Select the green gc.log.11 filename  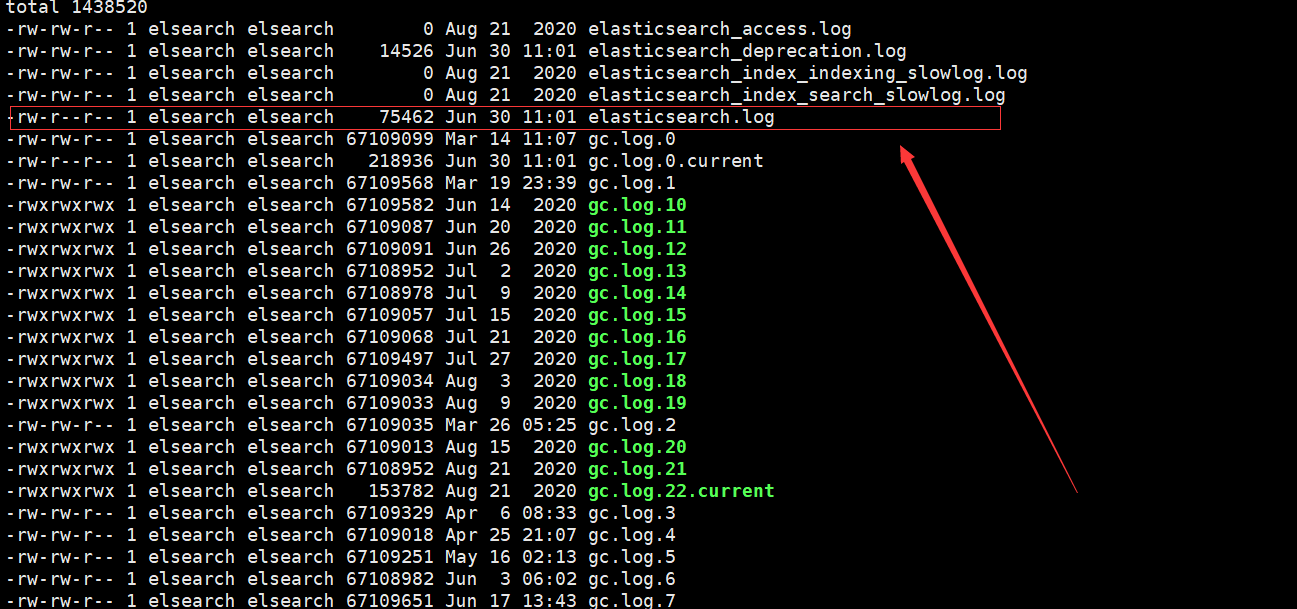(x=637, y=227)
